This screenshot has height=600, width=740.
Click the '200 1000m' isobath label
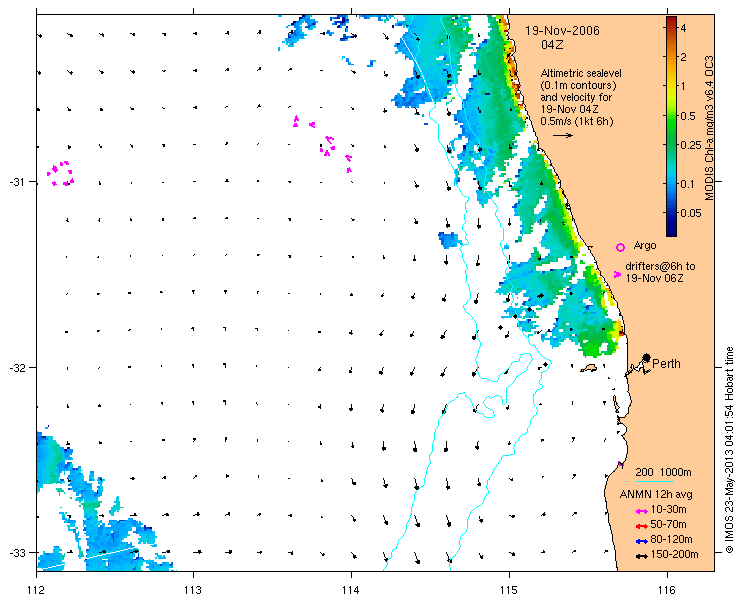point(663,472)
